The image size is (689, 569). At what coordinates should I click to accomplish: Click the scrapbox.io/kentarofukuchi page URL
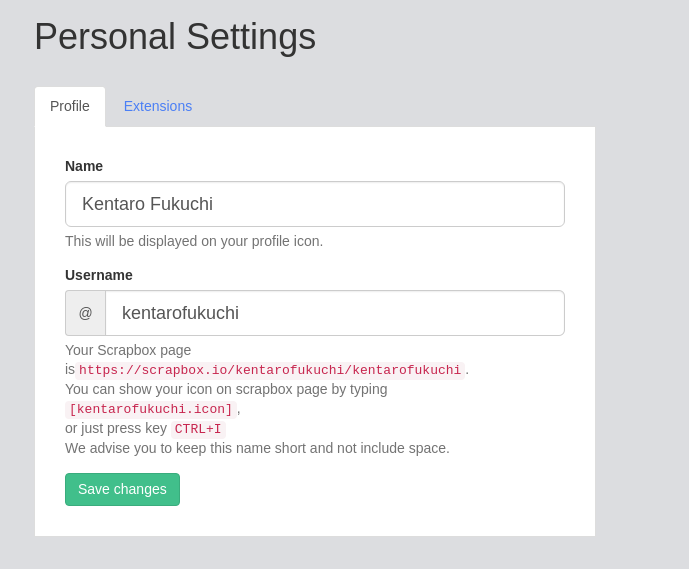[x=270, y=370]
